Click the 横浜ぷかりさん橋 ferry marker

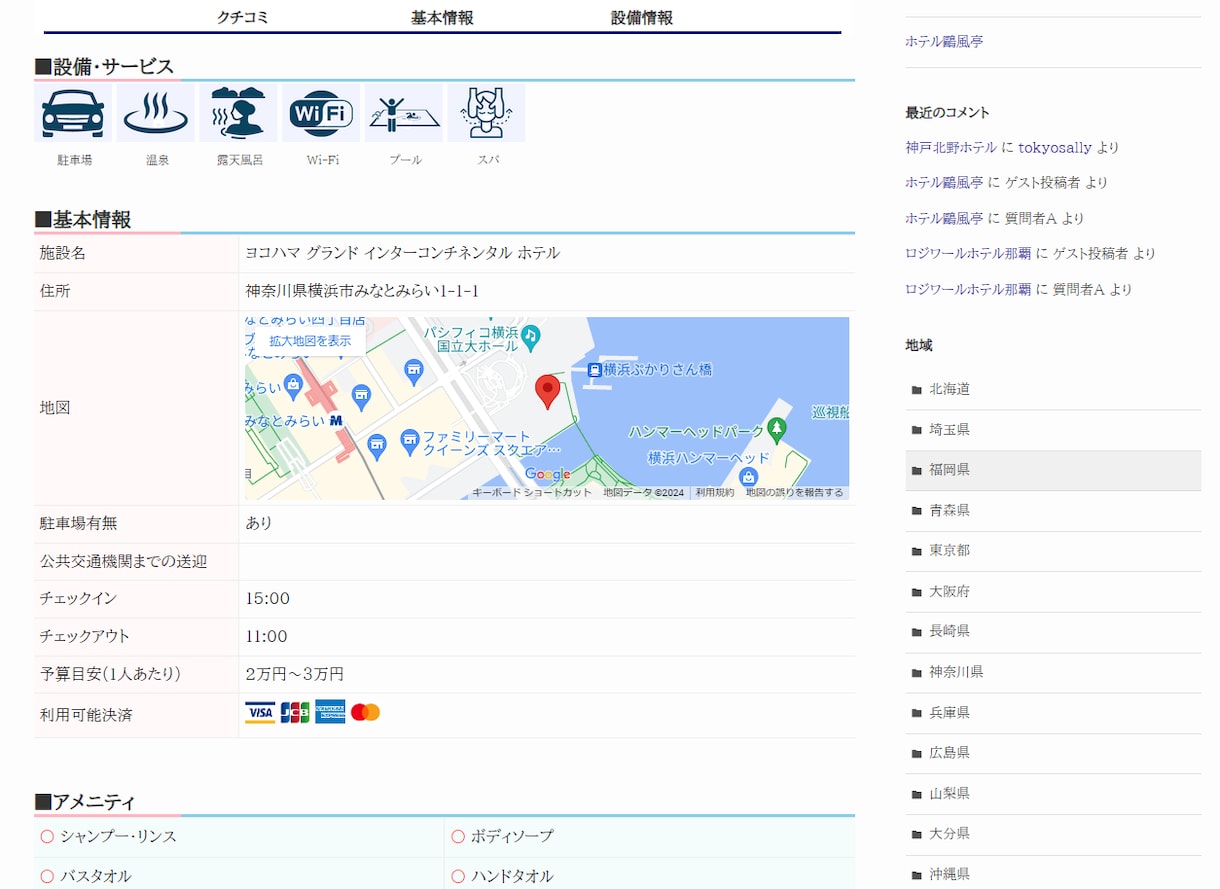pyautogui.click(x=594, y=369)
